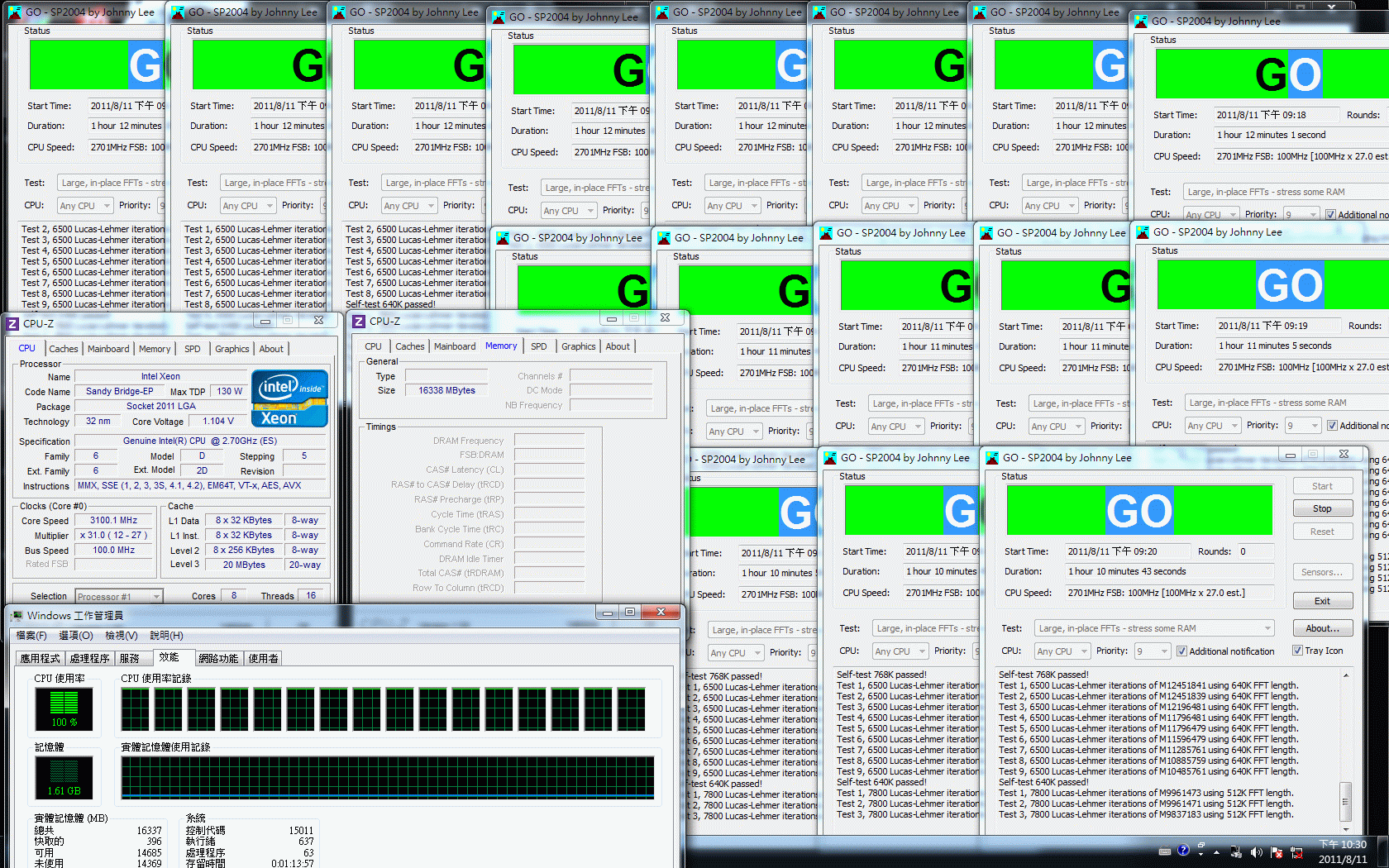
Task: Click the memory Size field showing 16338 MBytes
Action: click(446, 390)
